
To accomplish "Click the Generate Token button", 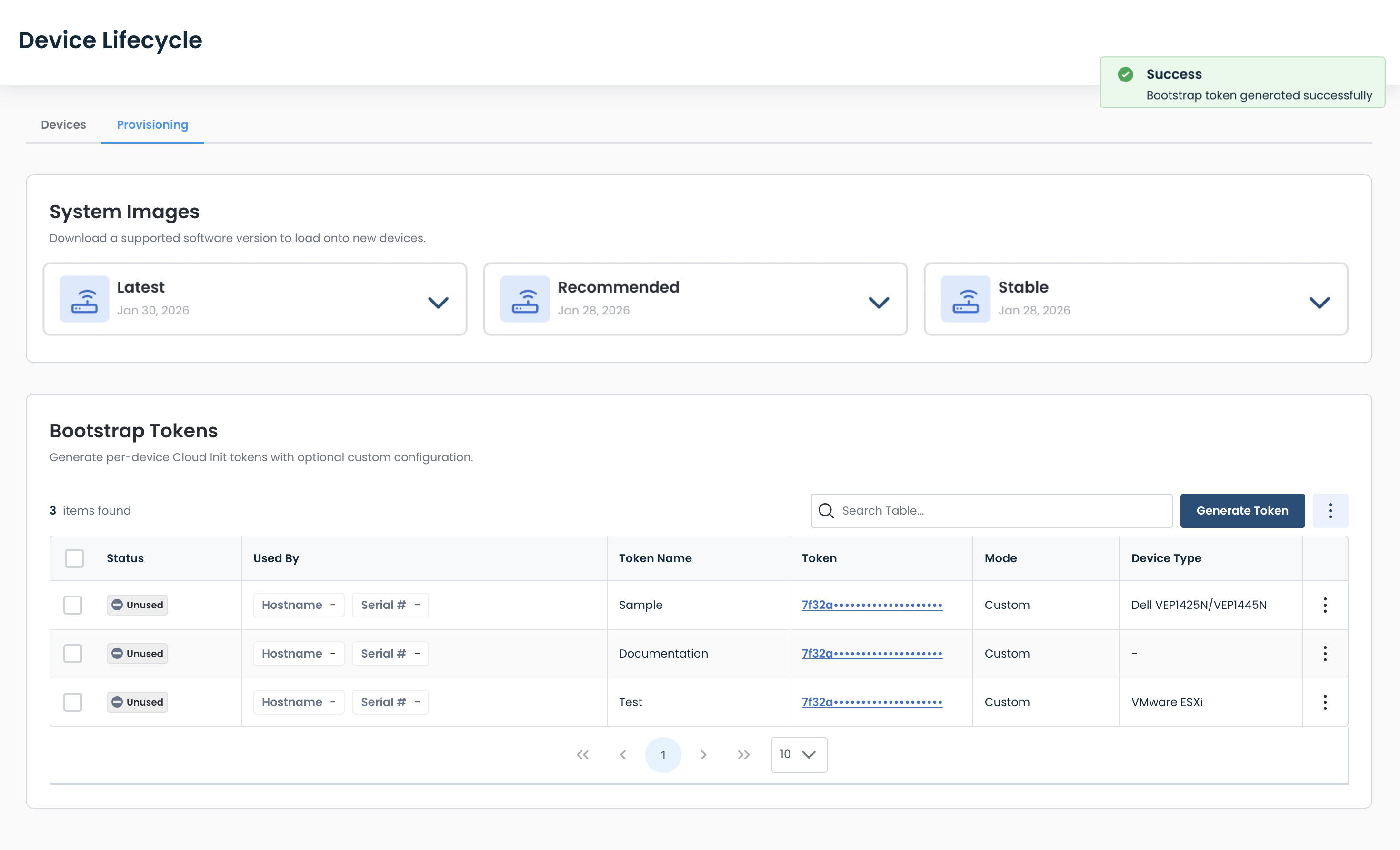I will pos(1242,511).
